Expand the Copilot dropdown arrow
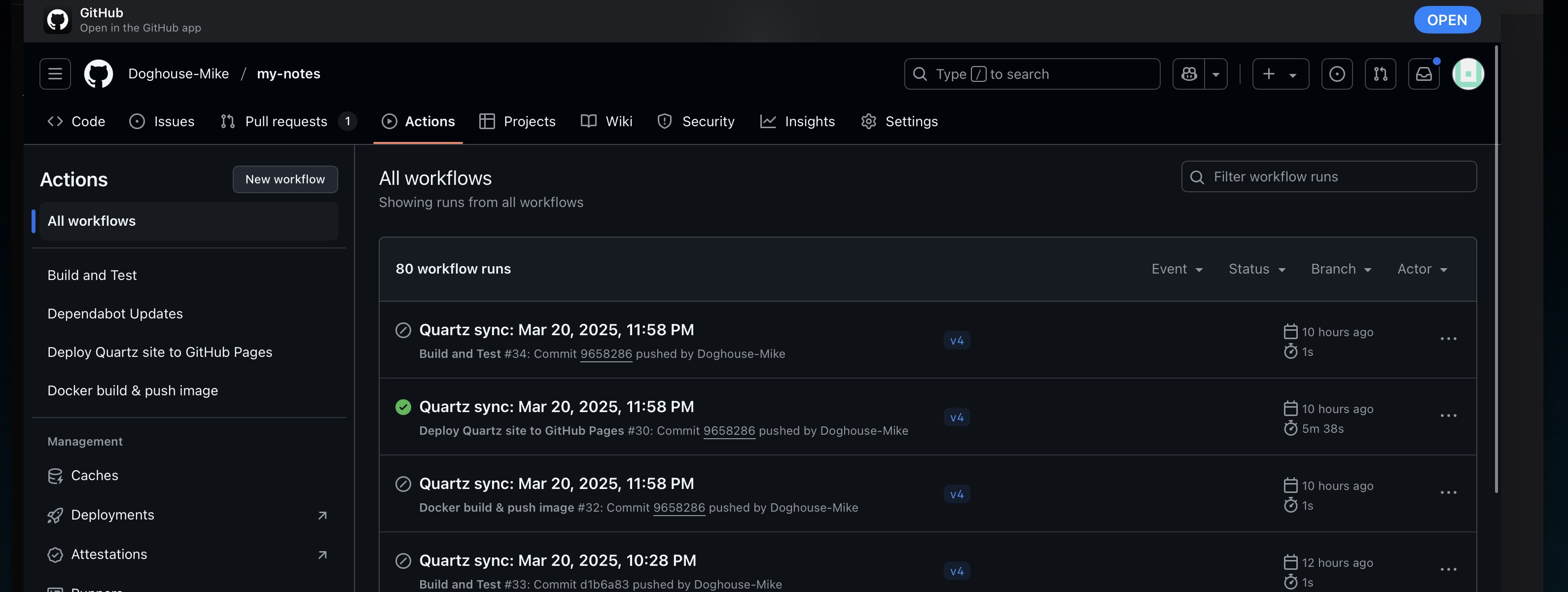The height and width of the screenshot is (592, 1568). (1215, 73)
